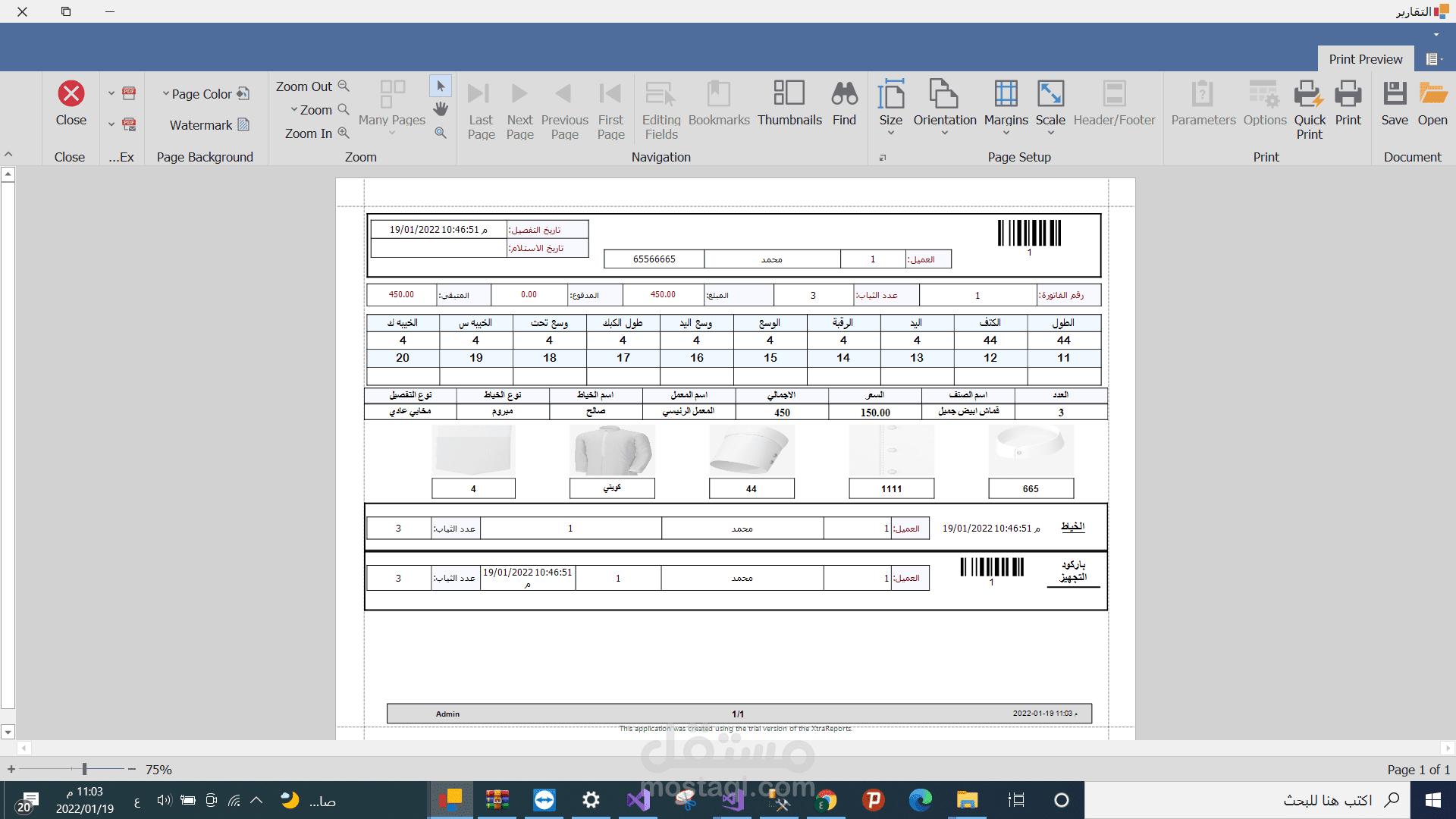
Task: Open the Size dropdown arrow
Action: click(x=891, y=133)
